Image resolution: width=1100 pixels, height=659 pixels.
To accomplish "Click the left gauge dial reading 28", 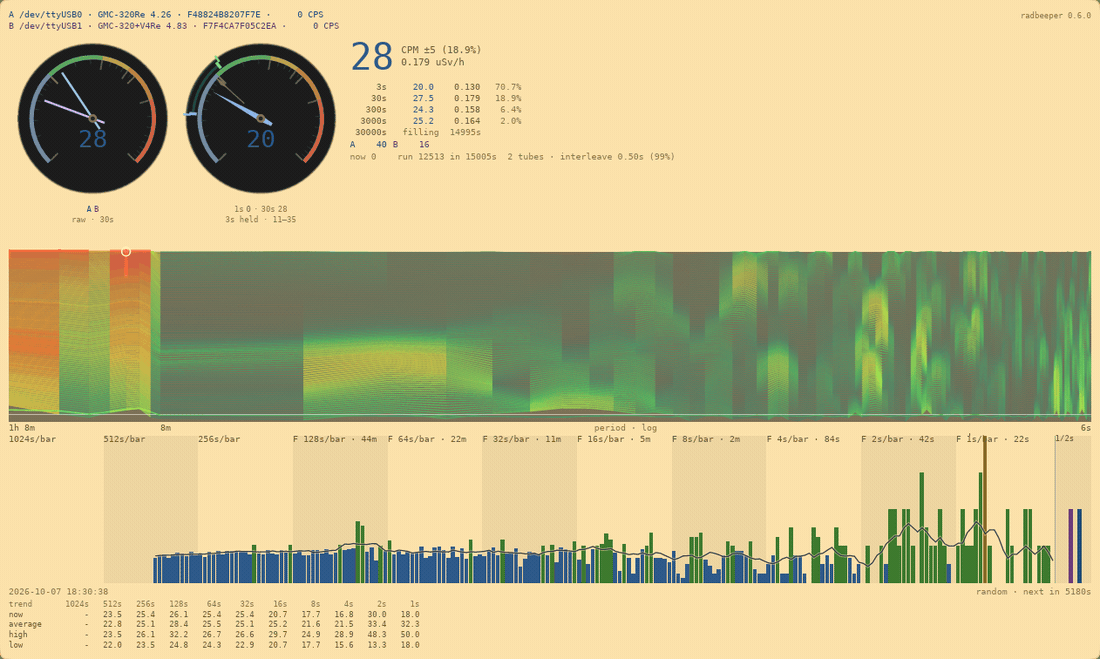I will tap(93, 119).
